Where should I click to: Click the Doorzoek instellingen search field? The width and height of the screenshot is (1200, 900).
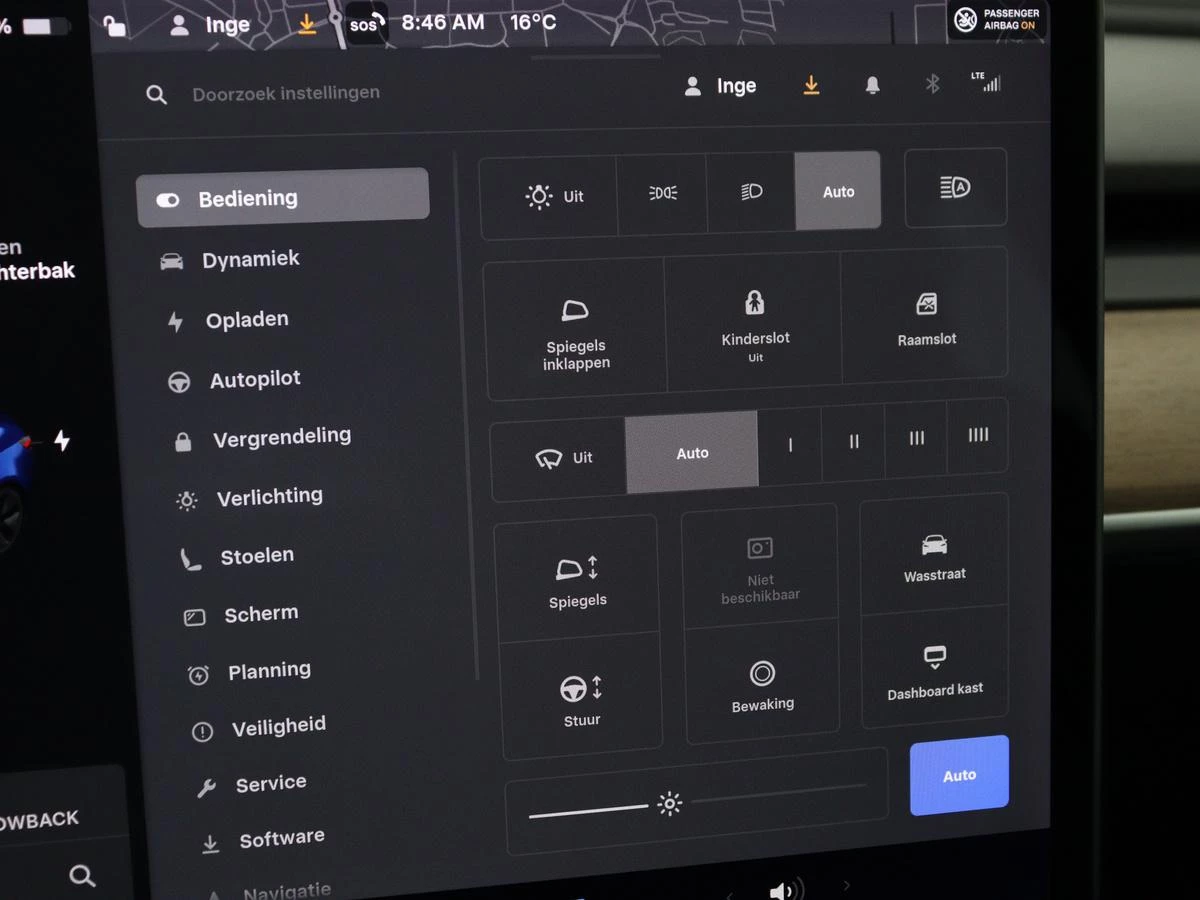[x=286, y=93]
